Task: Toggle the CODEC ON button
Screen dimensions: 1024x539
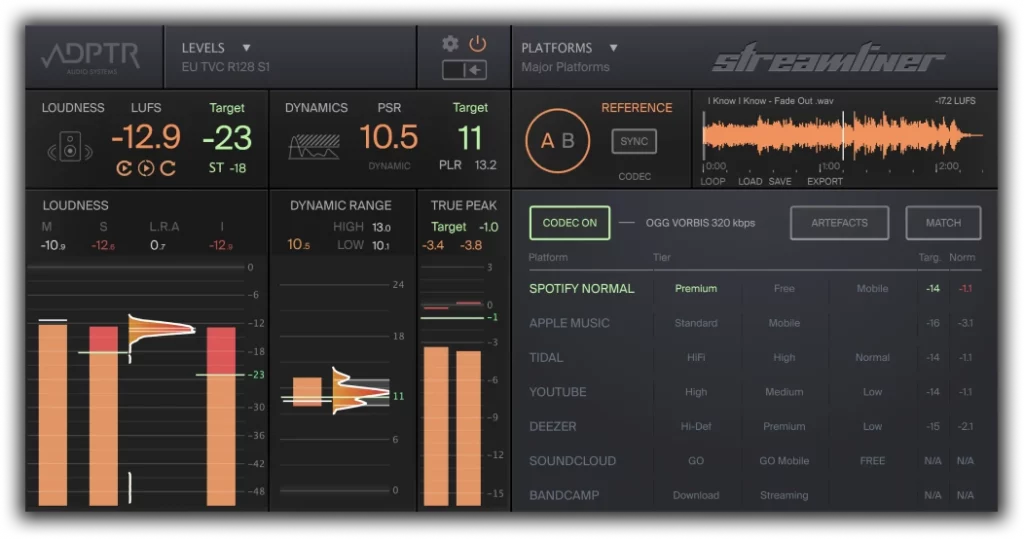Action: (569, 223)
